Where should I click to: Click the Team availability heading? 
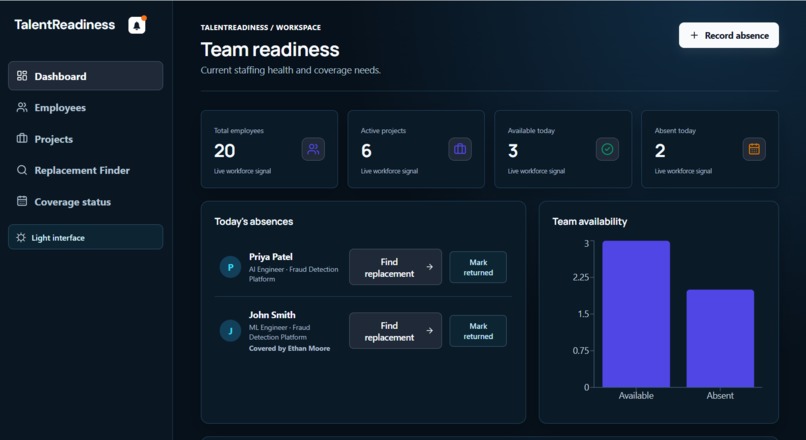click(x=590, y=222)
